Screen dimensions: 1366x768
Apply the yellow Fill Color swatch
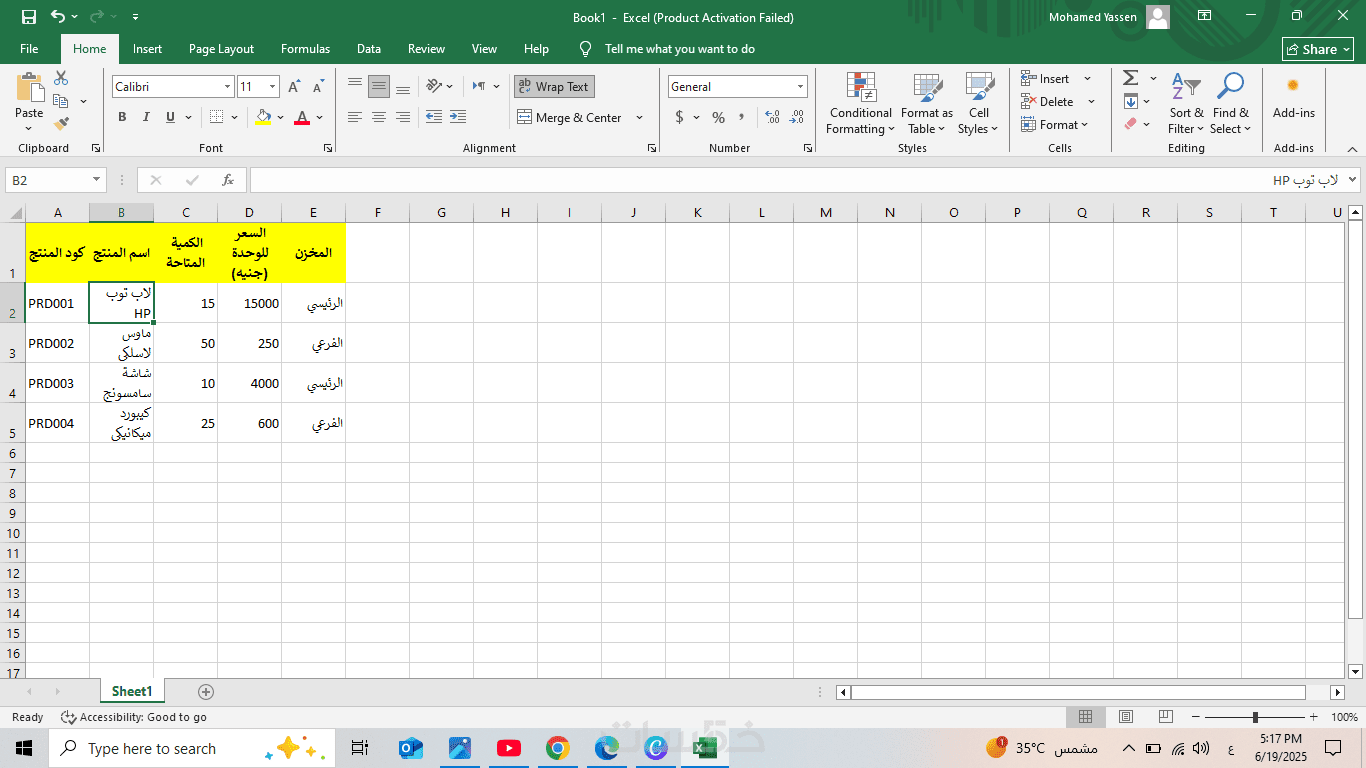[x=263, y=118]
